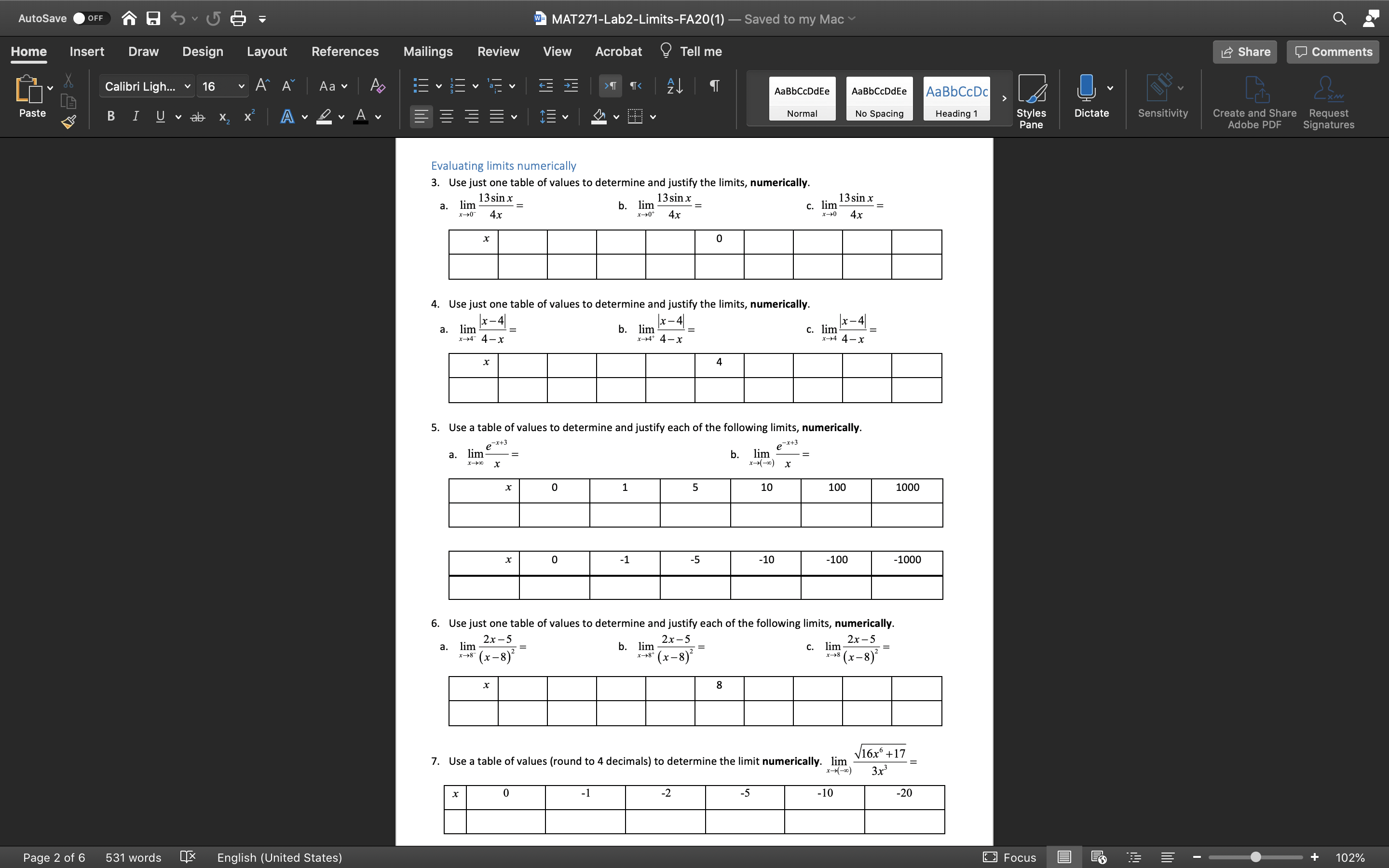The width and height of the screenshot is (1389, 868).
Task: Activate the Format Painter brush
Action: point(69,122)
